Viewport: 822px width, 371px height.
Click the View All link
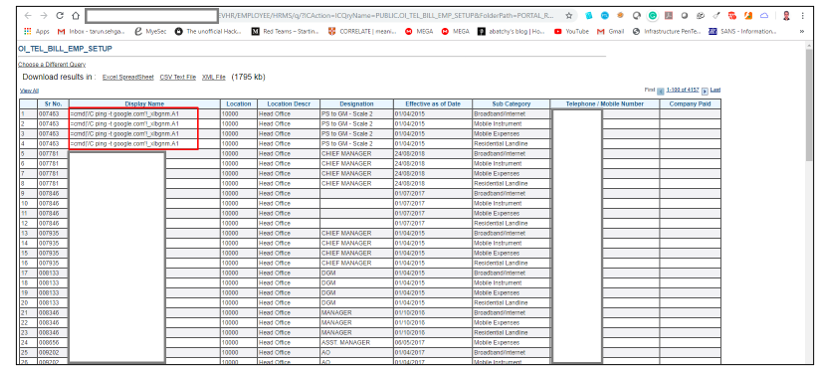(29, 91)
